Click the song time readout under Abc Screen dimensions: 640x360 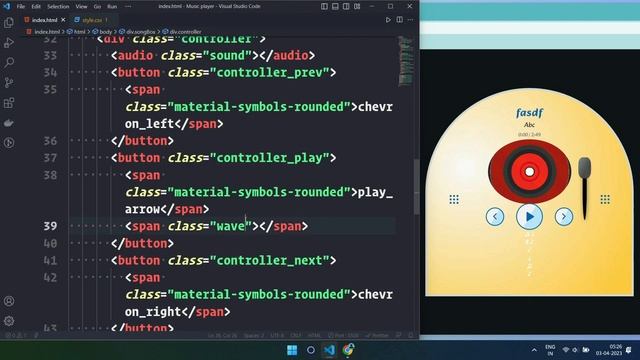[x=529, y=134]
